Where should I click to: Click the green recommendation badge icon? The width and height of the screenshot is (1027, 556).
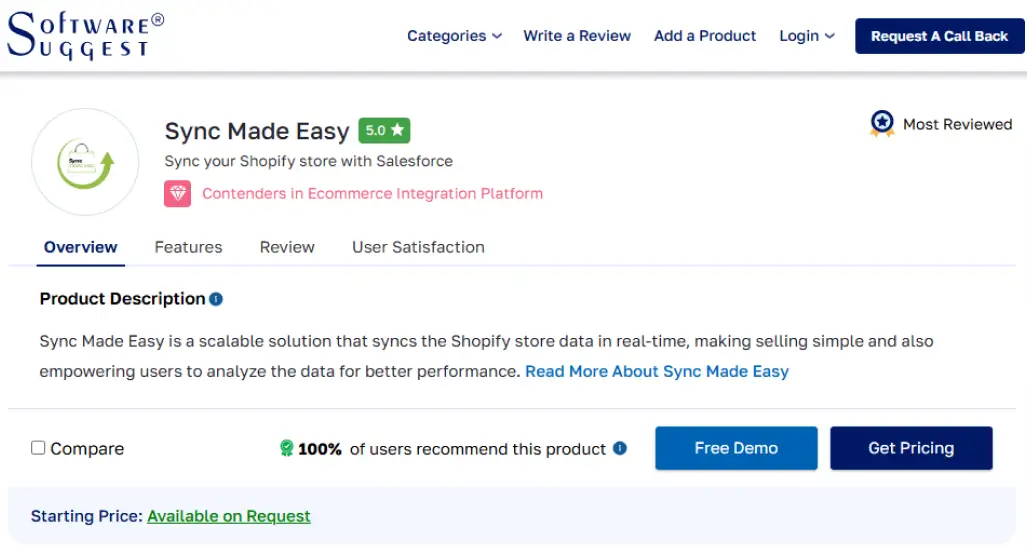point(286,449)
